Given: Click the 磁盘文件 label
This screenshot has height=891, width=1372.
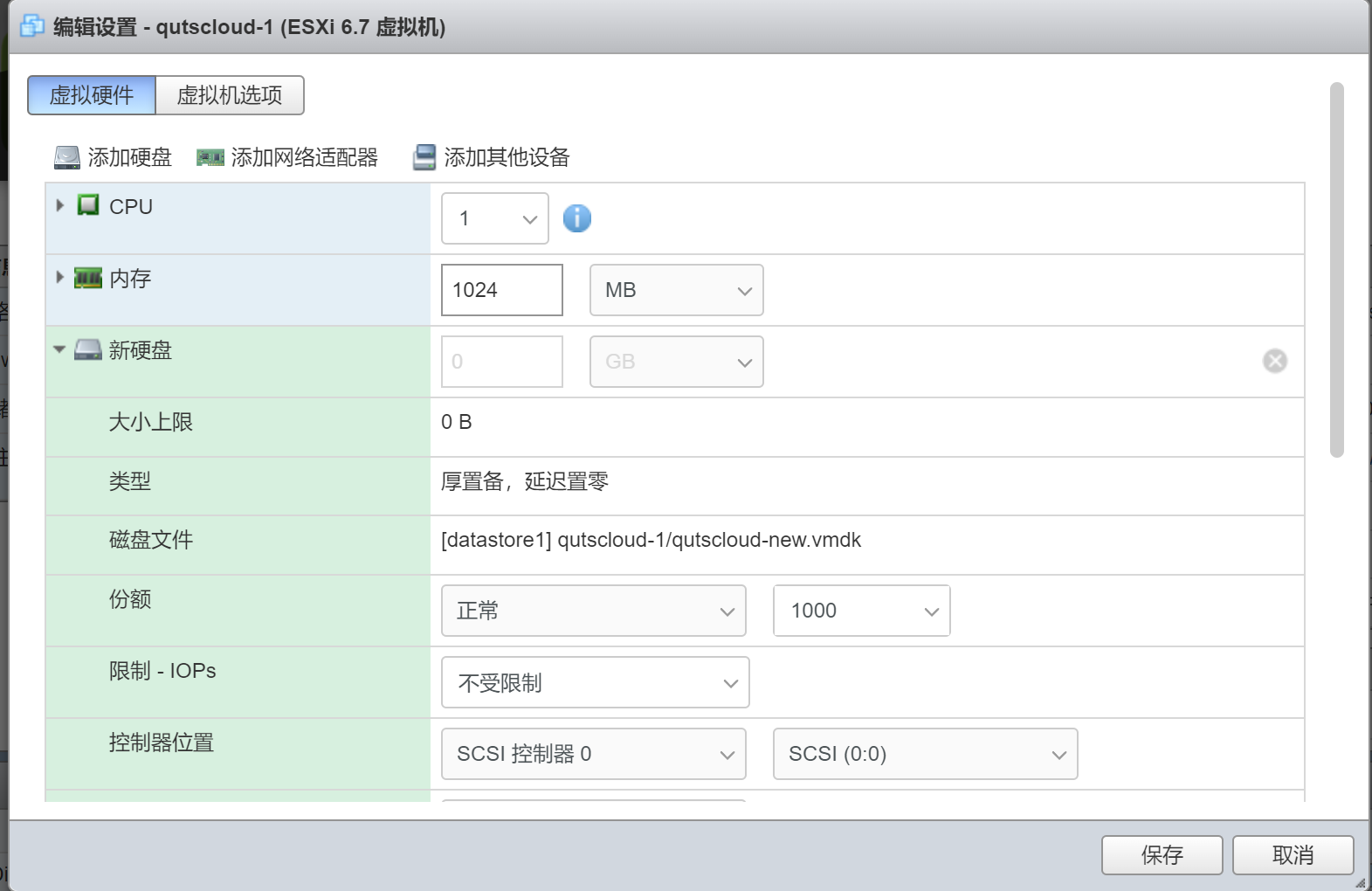Looking at the screenshot, I should pos(151,540).
